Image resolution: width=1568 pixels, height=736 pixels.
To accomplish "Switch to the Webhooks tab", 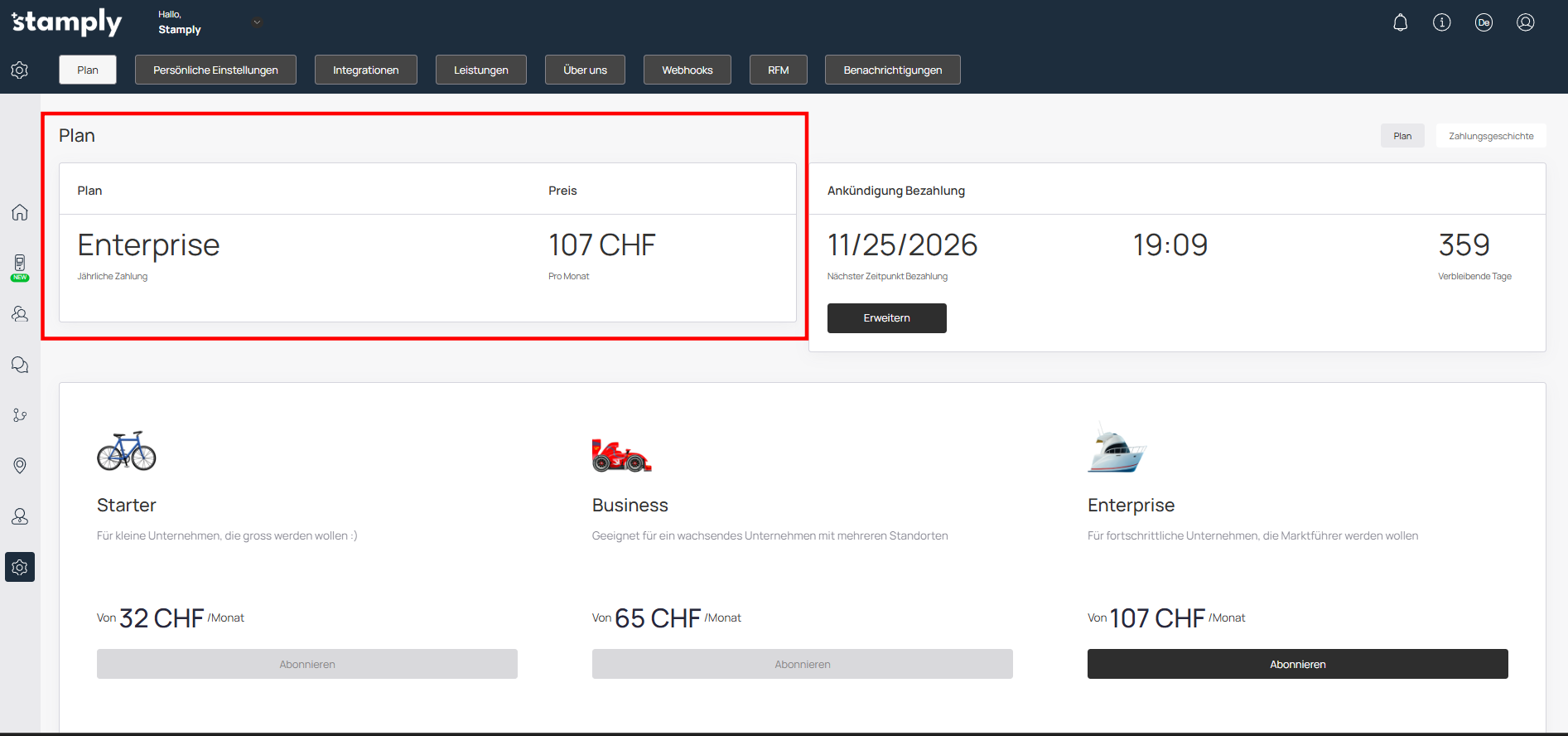I will click(x=687, y=70).
